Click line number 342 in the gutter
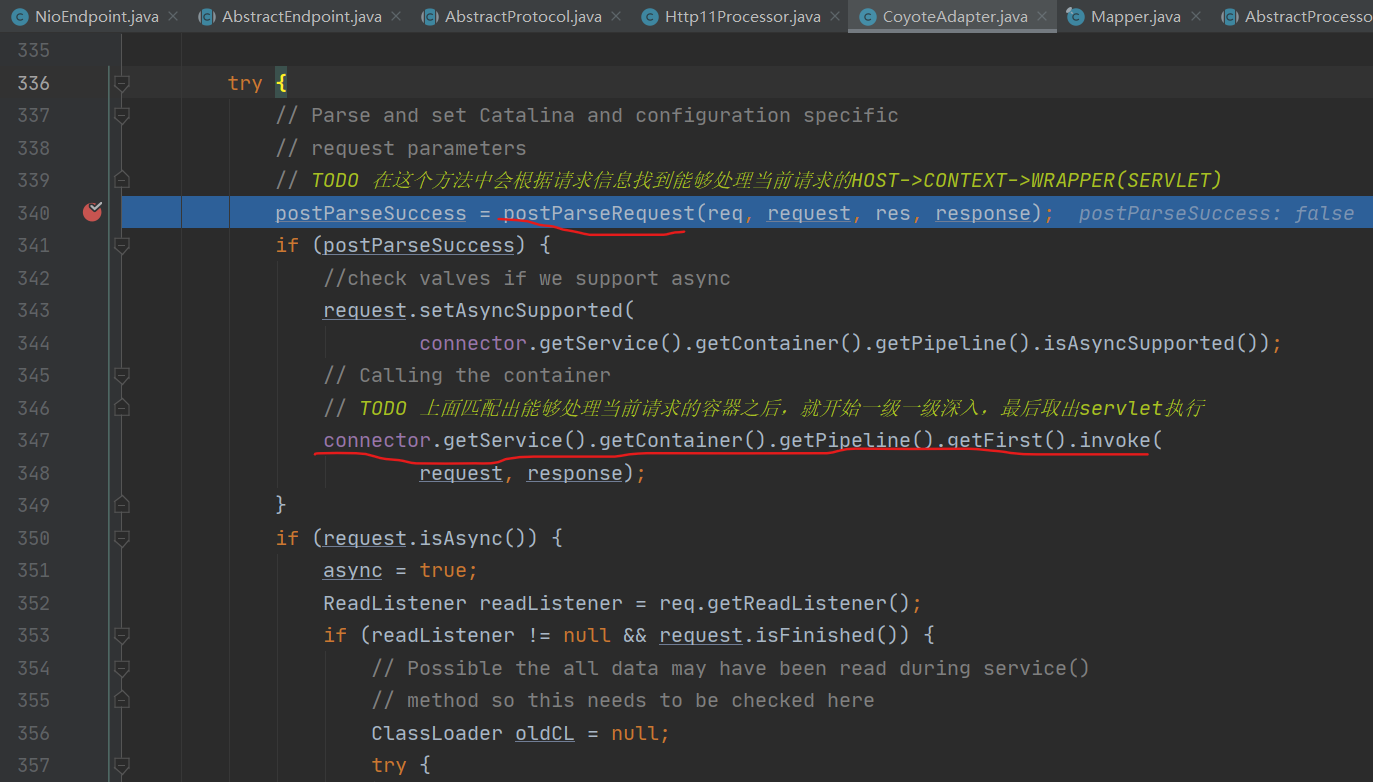The image size is (1373, 782). pos(33,278)
